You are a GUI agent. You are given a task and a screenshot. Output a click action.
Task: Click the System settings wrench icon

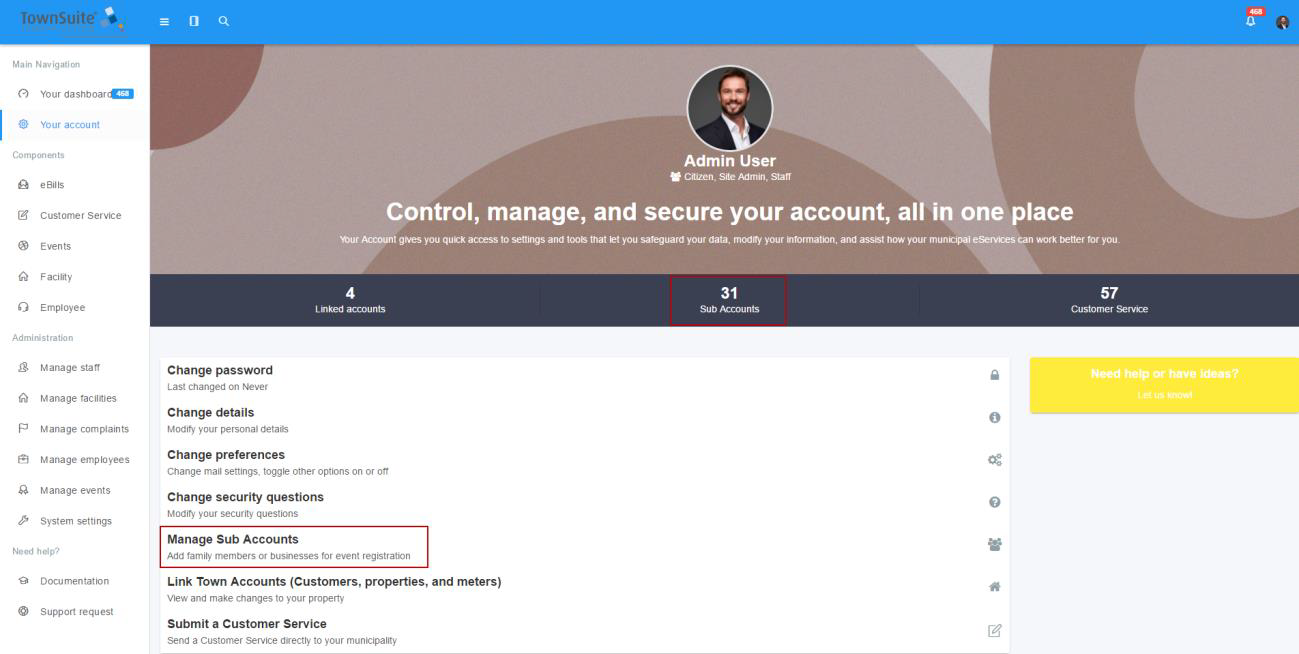click(23, 521)
